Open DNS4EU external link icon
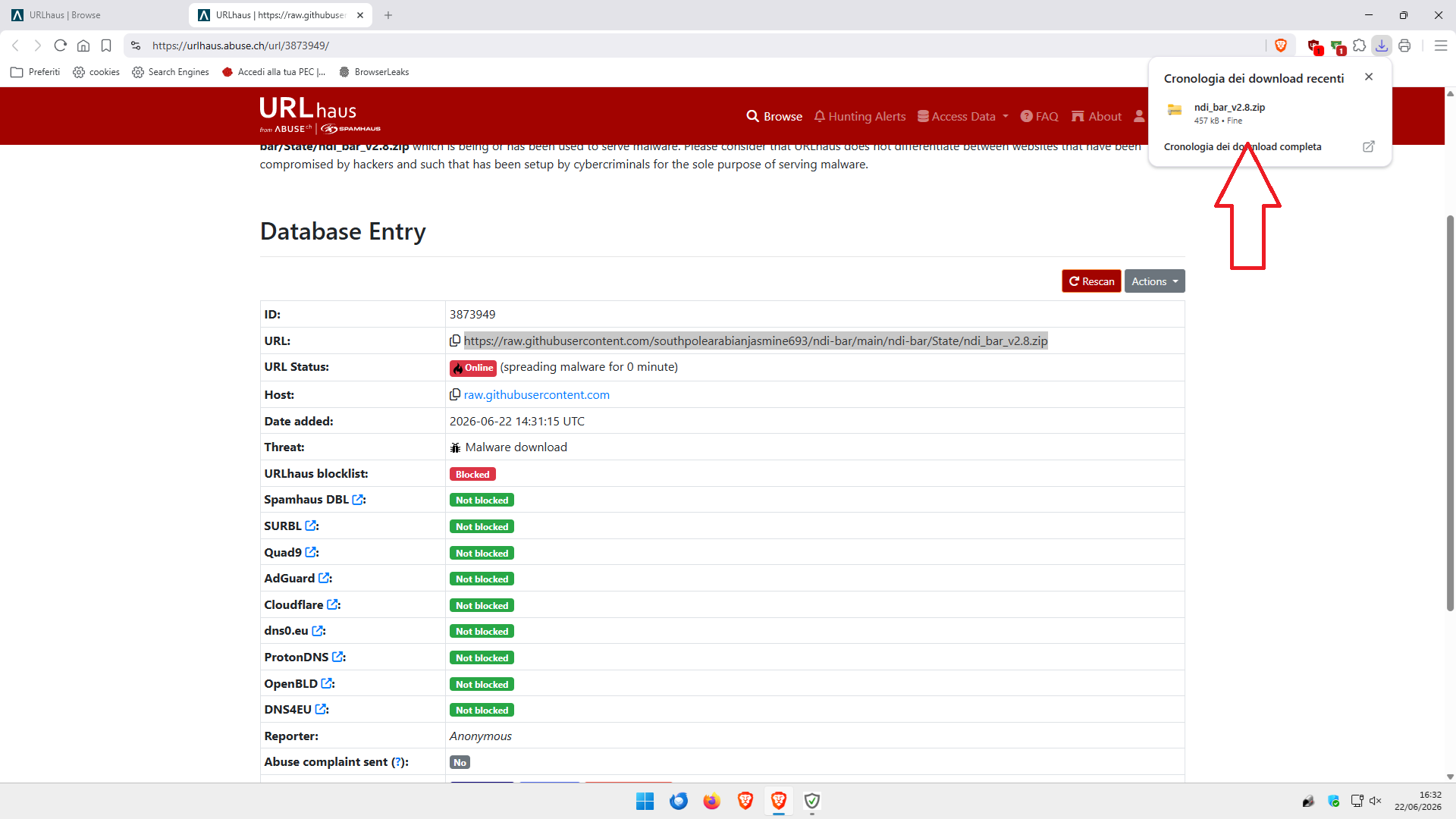This screenshot has width=1456, height=819. (321, 709)
